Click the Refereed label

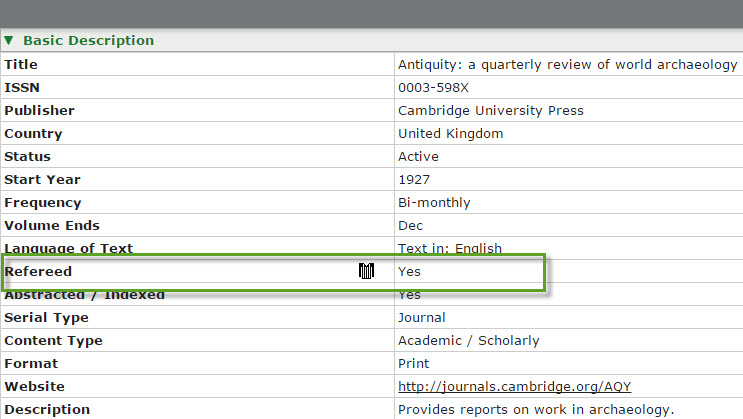coord(38,272)
